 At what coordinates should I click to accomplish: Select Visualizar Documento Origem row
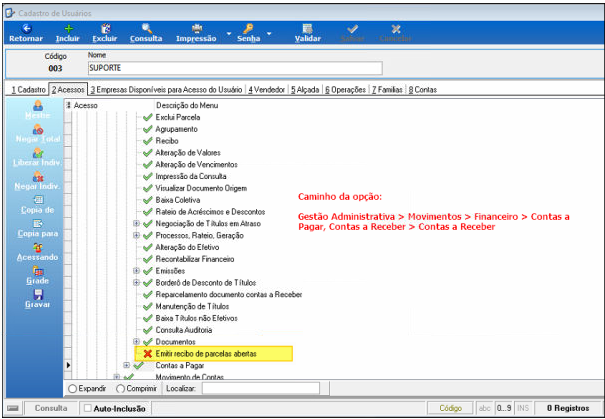(201, 188)
